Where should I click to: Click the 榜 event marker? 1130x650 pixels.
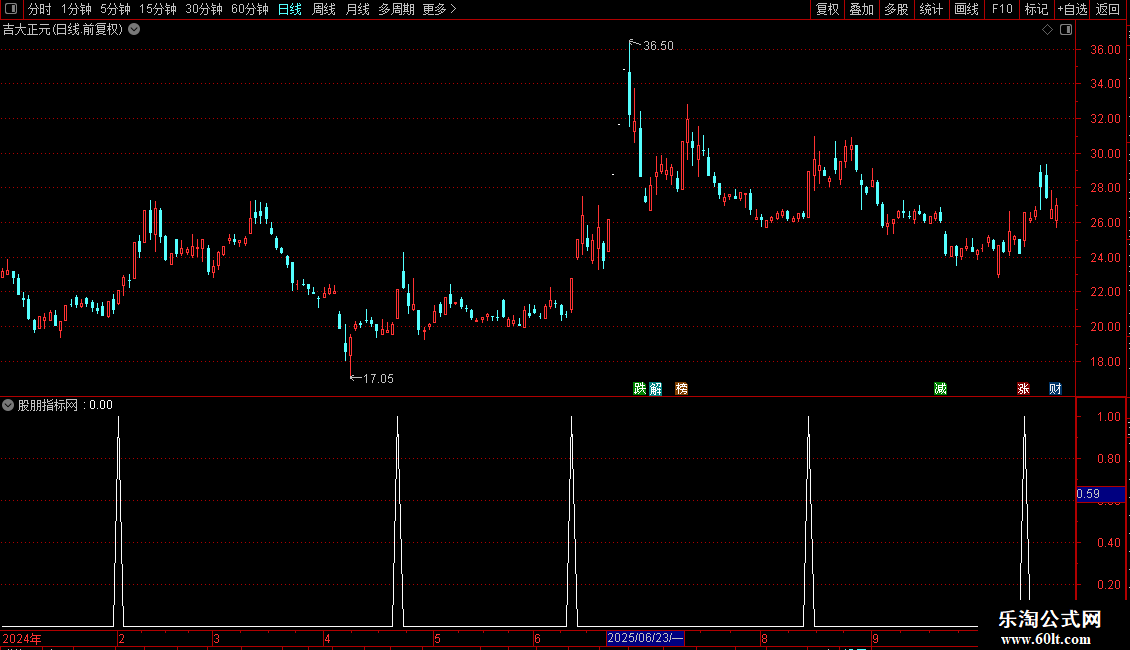pos(681,389)
